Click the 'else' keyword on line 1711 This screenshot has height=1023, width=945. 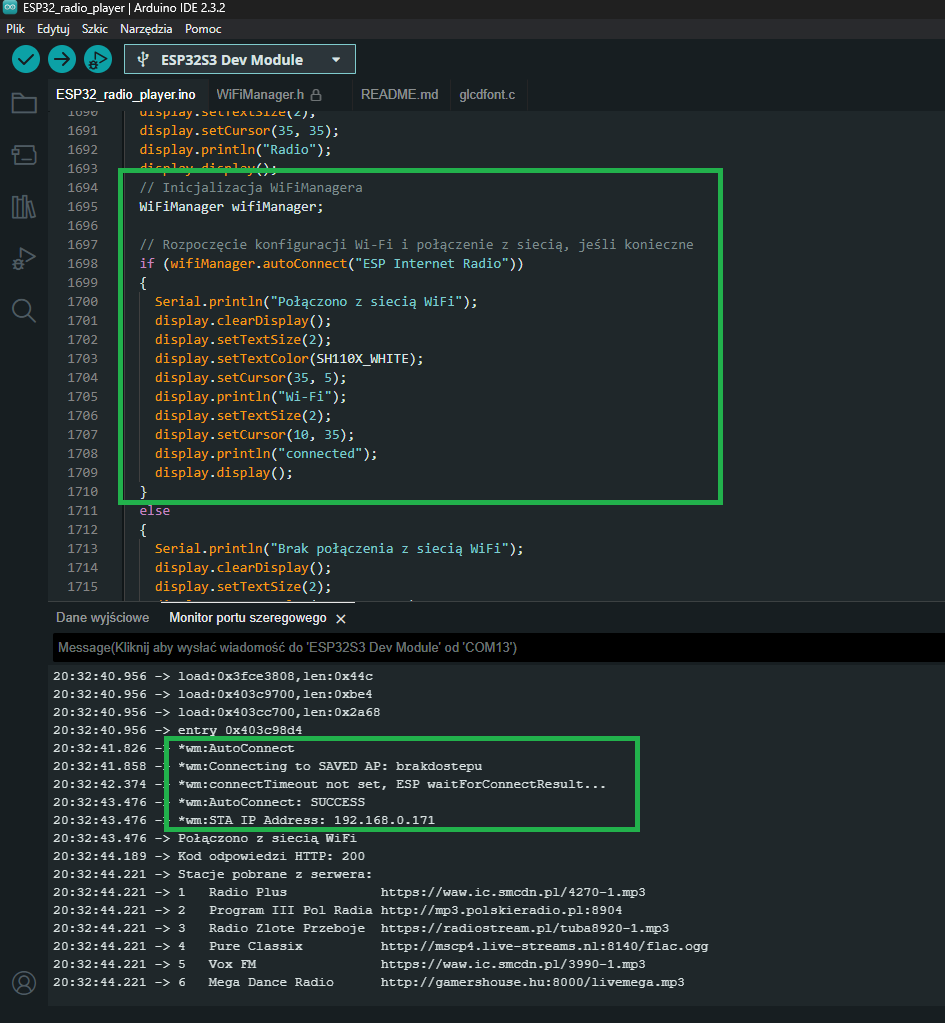click(155, 510)
